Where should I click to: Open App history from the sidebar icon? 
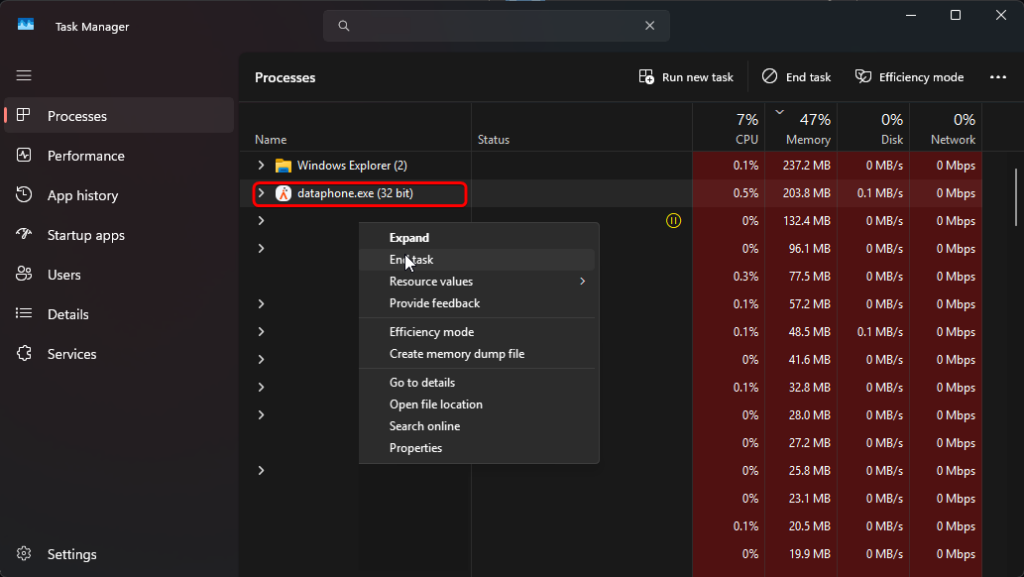[x=24, y=195]
